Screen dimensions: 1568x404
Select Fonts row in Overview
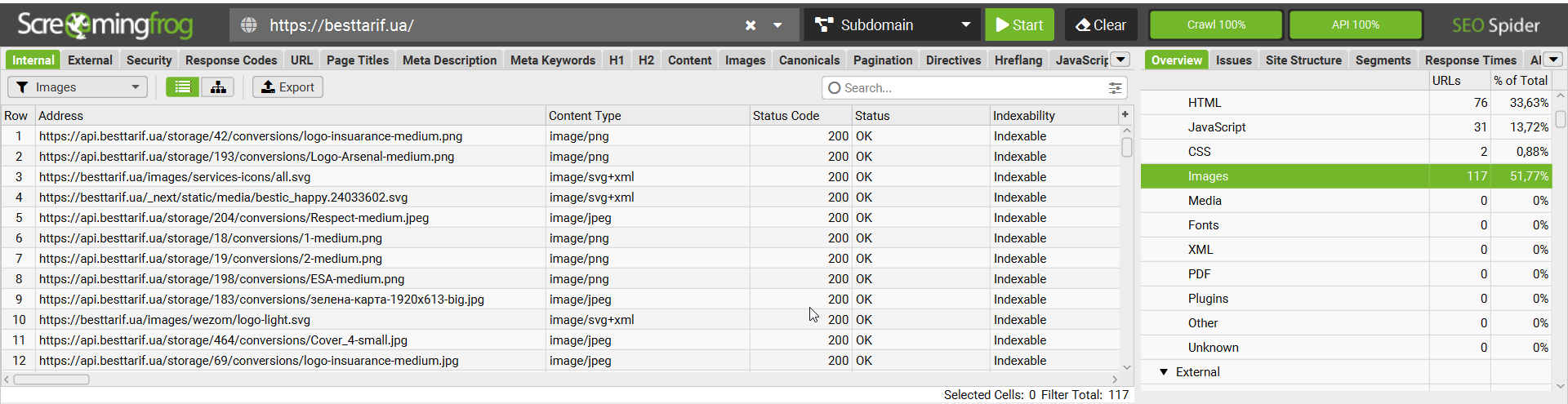point(1346,224)
